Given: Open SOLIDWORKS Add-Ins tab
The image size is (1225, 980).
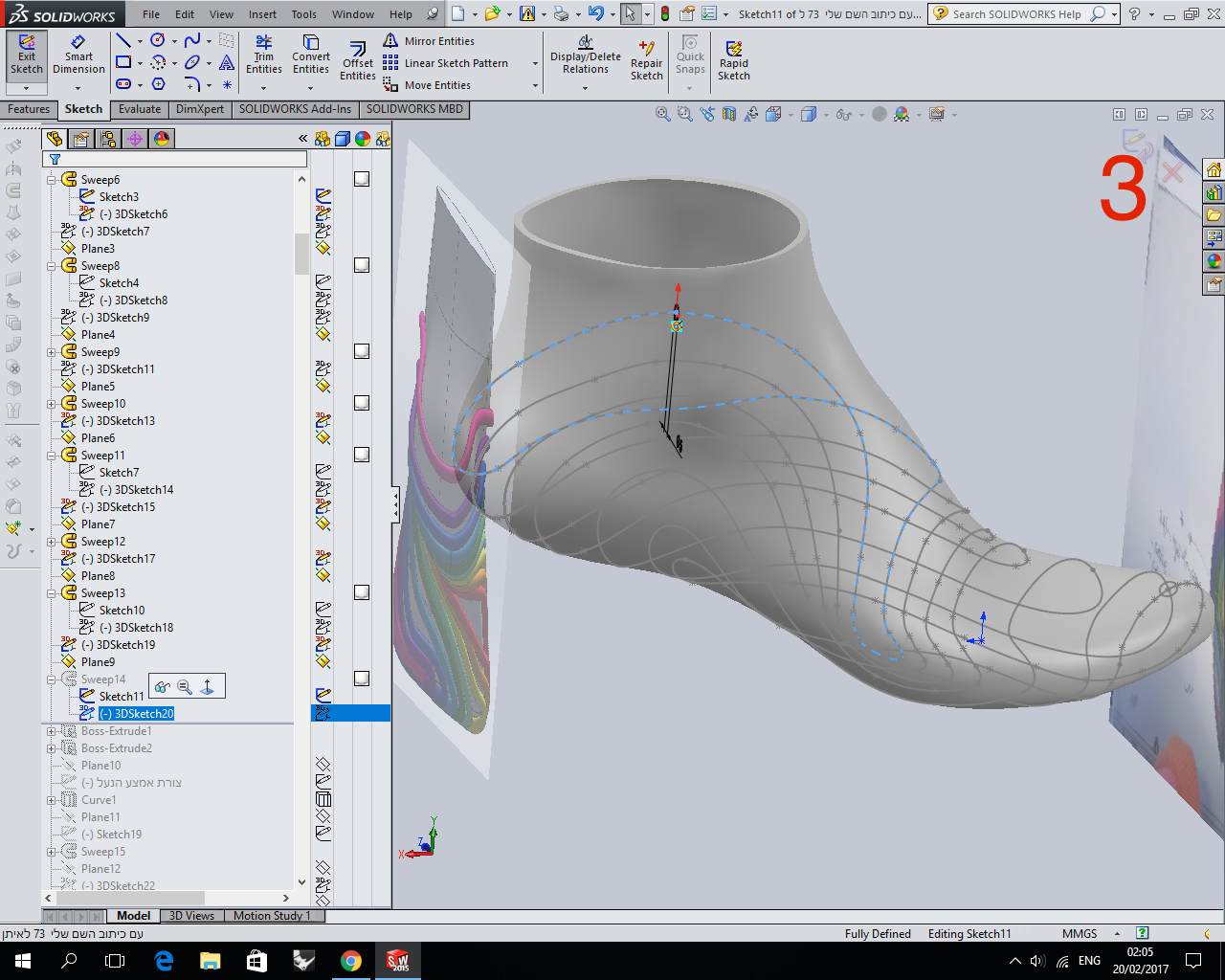Looking at the screenshot, I should (x=295, y=109).
